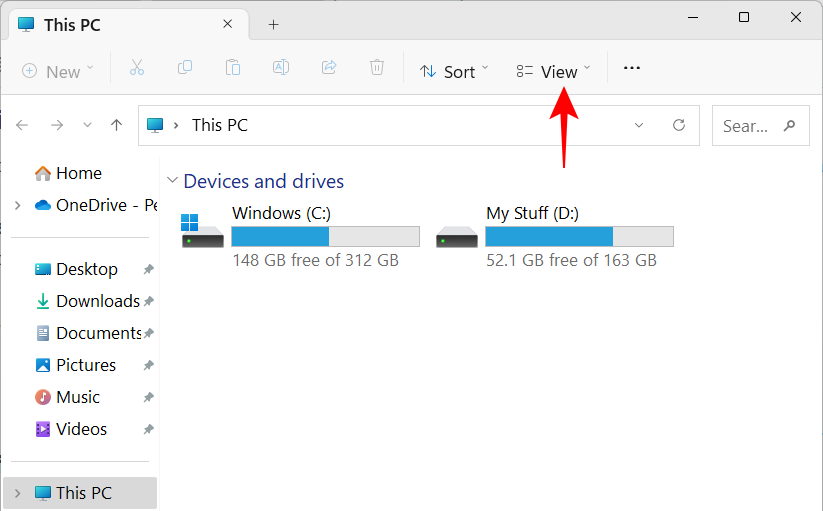Open Desktop quick access folder

click(x=76, y=269)
